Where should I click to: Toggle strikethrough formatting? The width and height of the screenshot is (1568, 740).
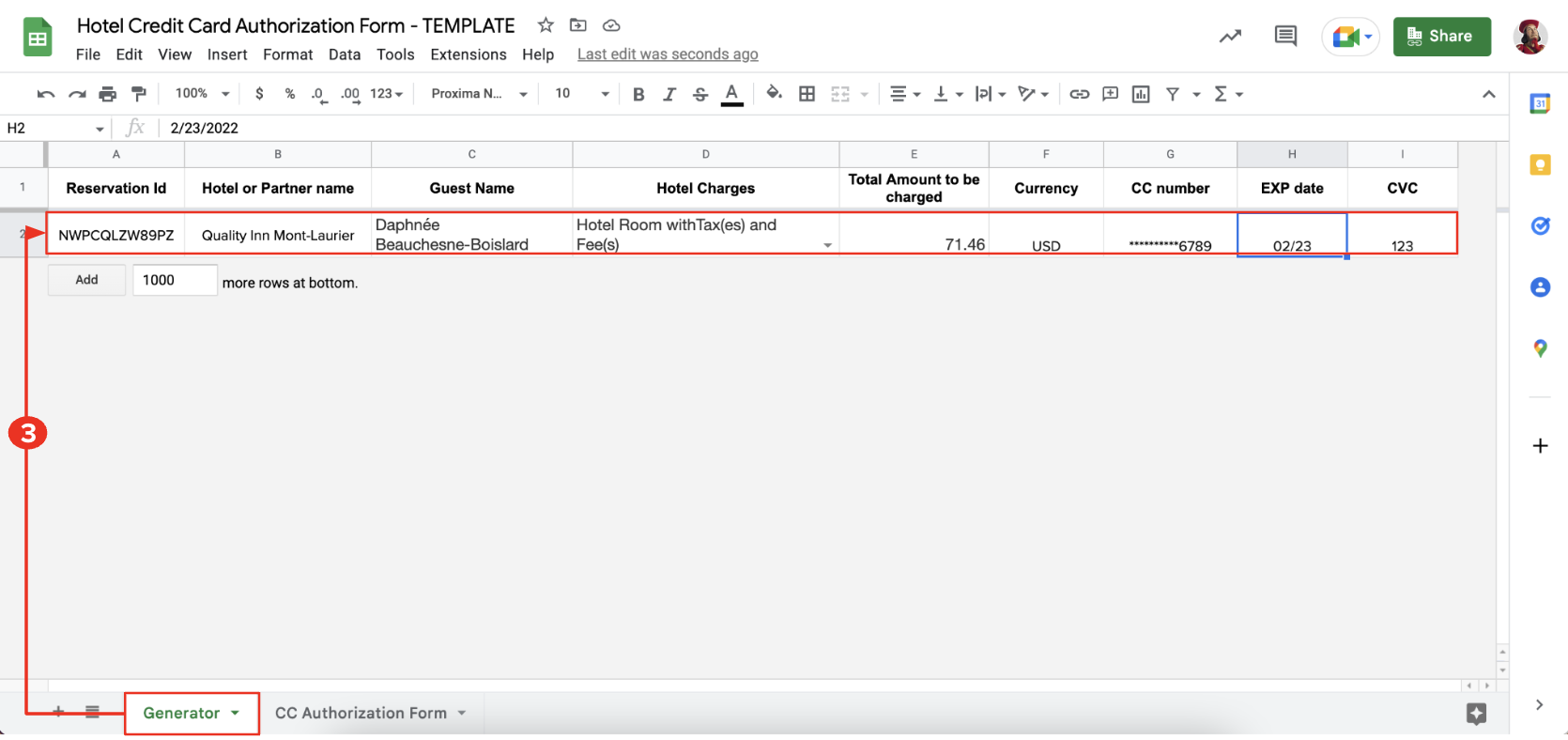coord(700,94)
